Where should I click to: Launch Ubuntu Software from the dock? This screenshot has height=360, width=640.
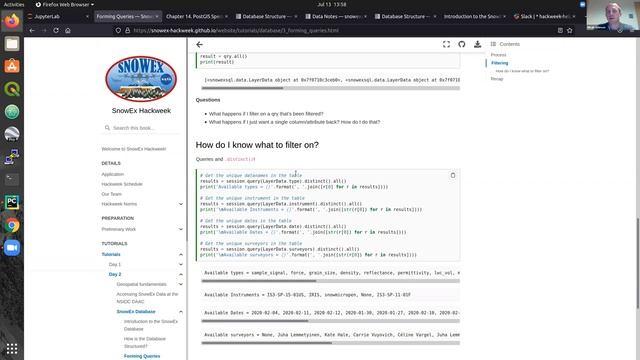click(12, 66)
